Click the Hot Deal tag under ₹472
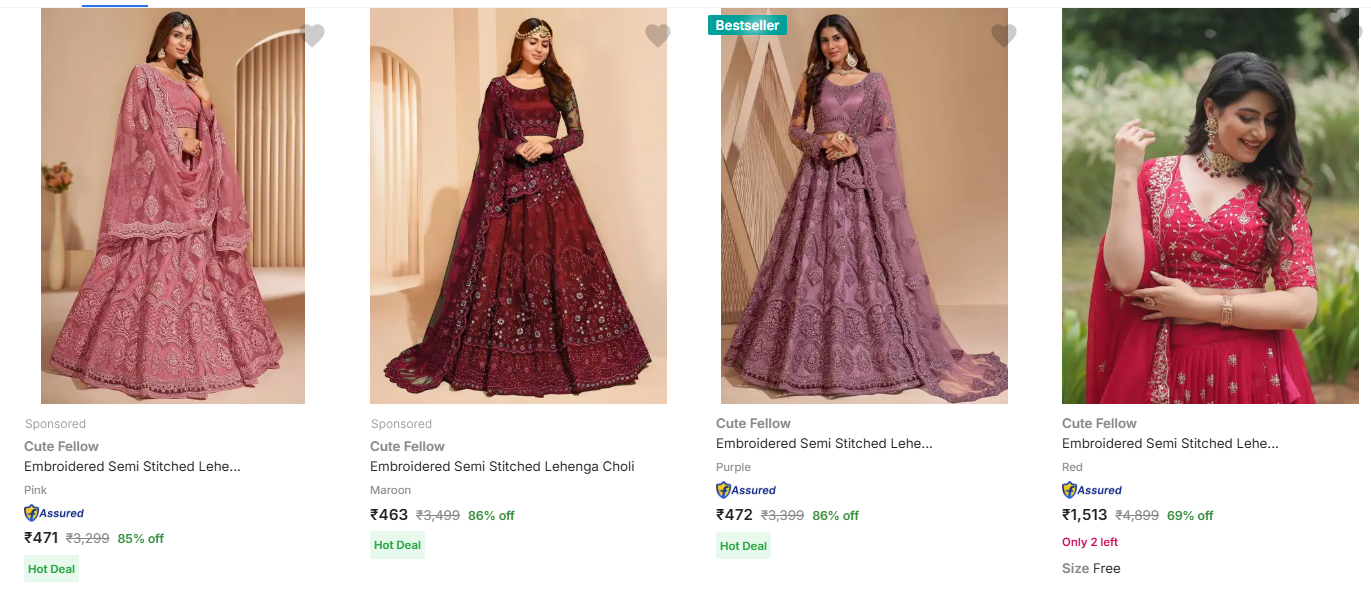 [x=743, y=546]
